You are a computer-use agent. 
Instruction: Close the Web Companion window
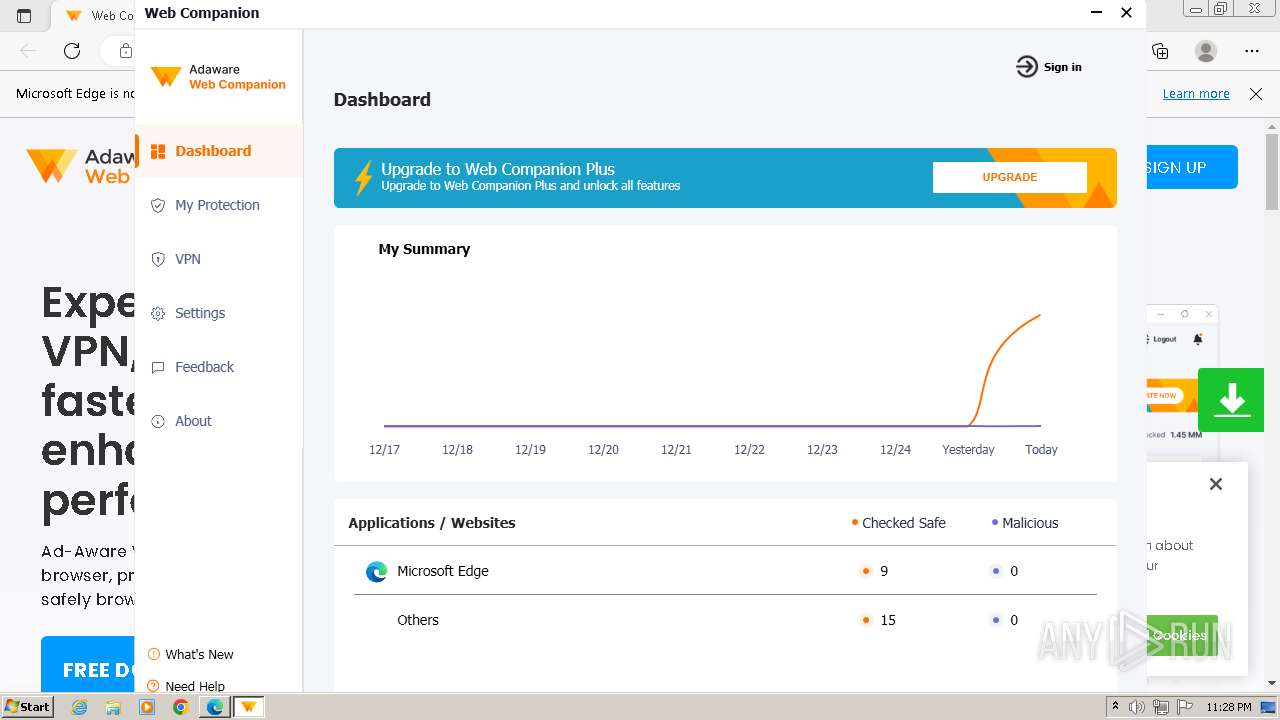(x=1126, y=13)
